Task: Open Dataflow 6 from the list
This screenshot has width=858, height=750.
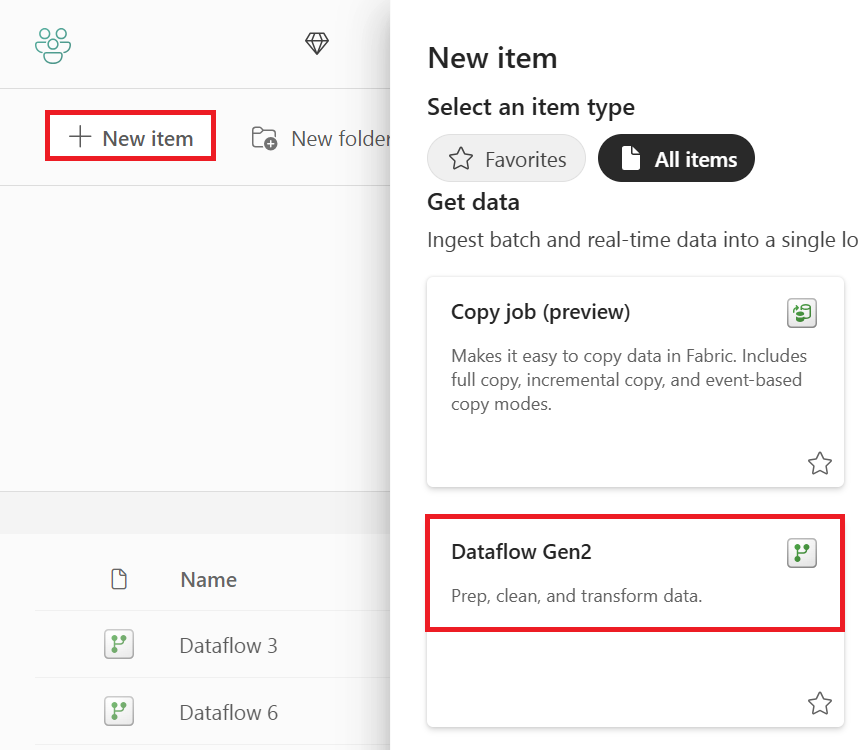Action: (228, 713)
